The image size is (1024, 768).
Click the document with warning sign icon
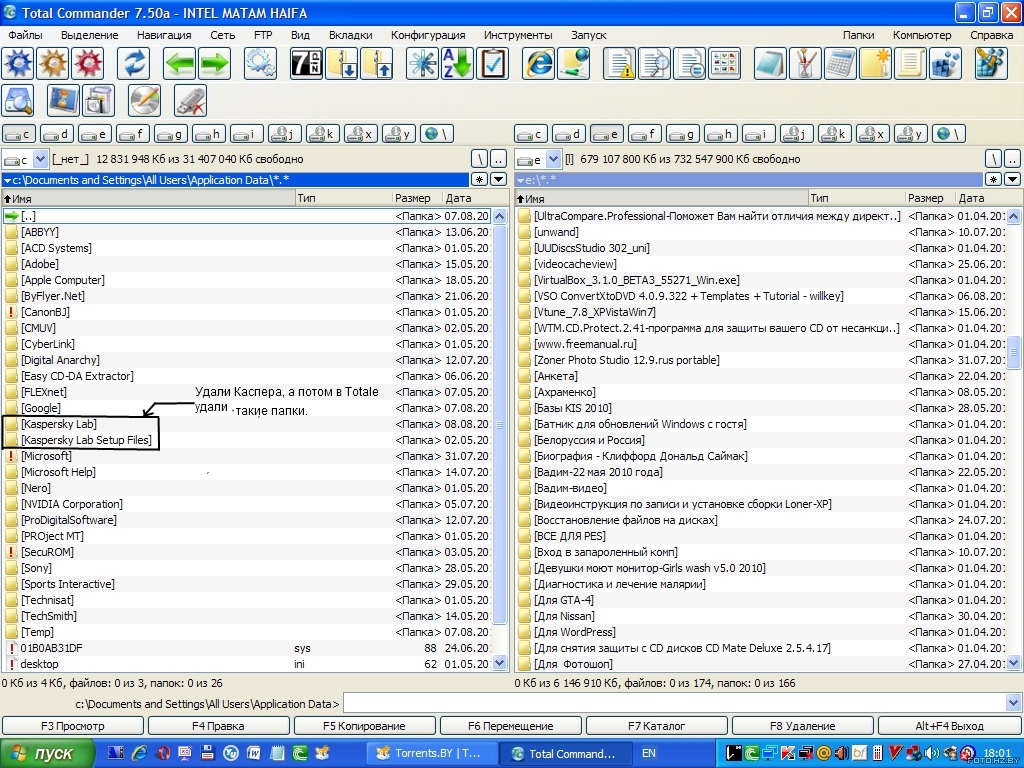pos(619,64)
